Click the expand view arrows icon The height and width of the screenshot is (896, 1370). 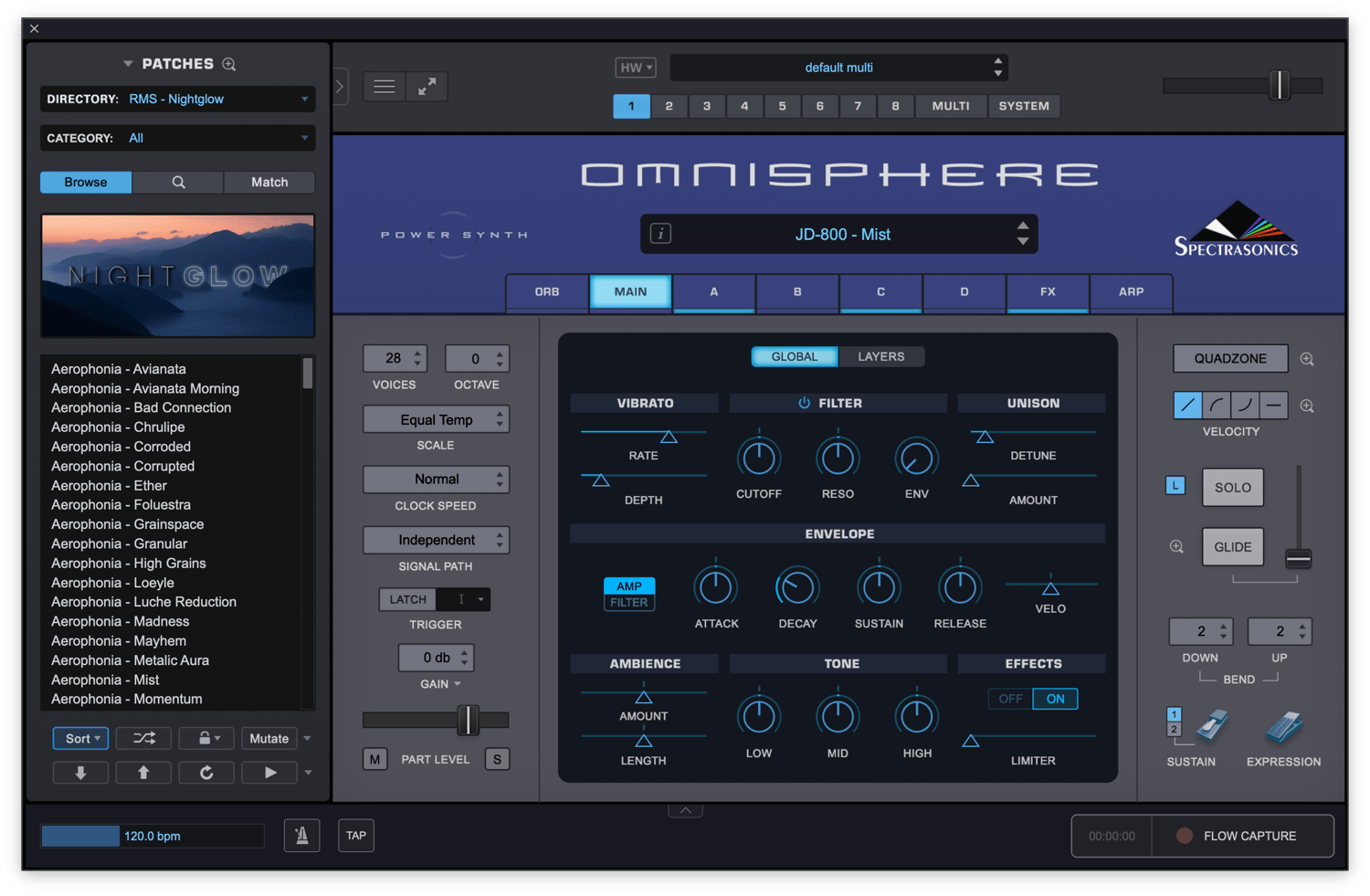tap(427, 86)
